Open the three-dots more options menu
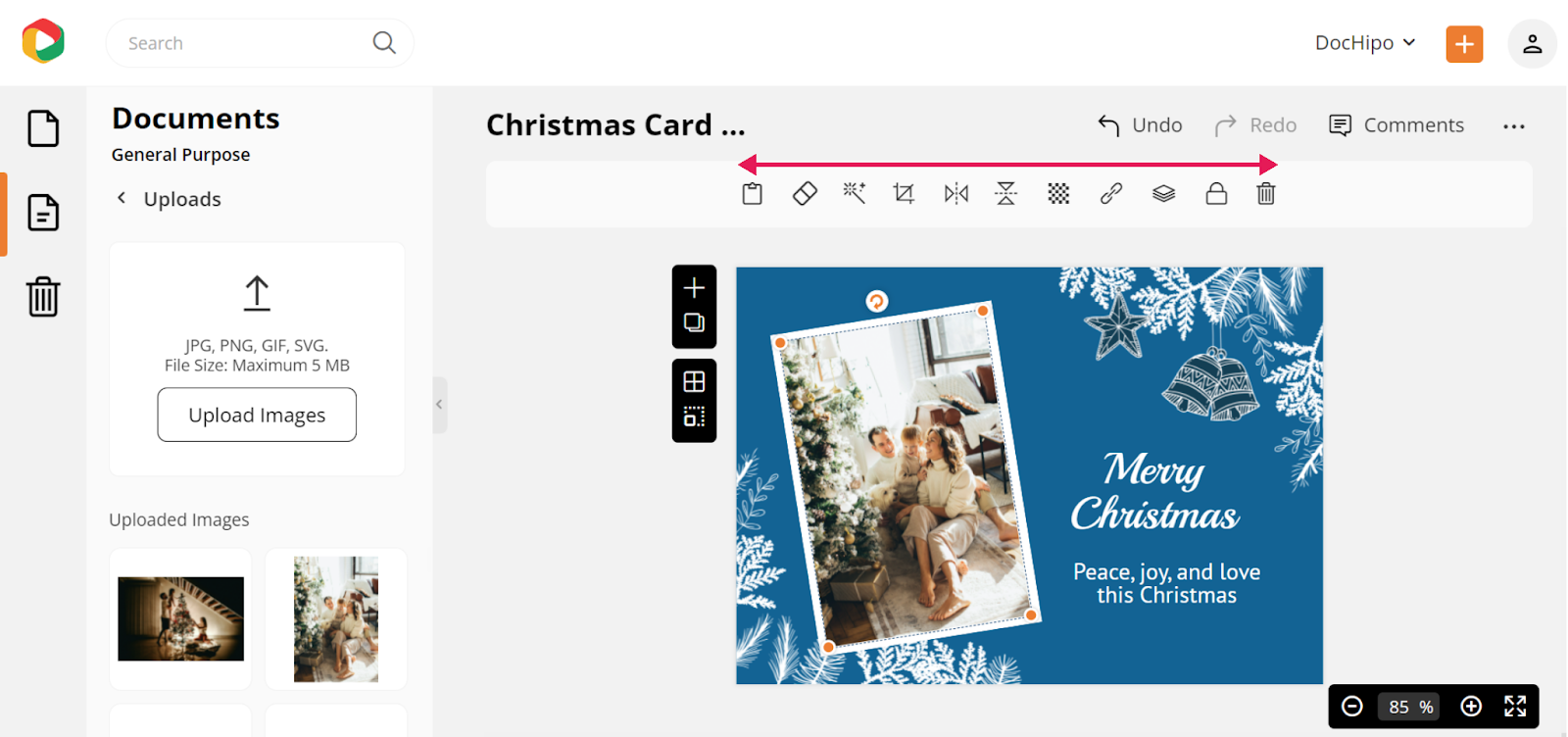Viewport: 1568px width, 737px height. coord(1514,126)
